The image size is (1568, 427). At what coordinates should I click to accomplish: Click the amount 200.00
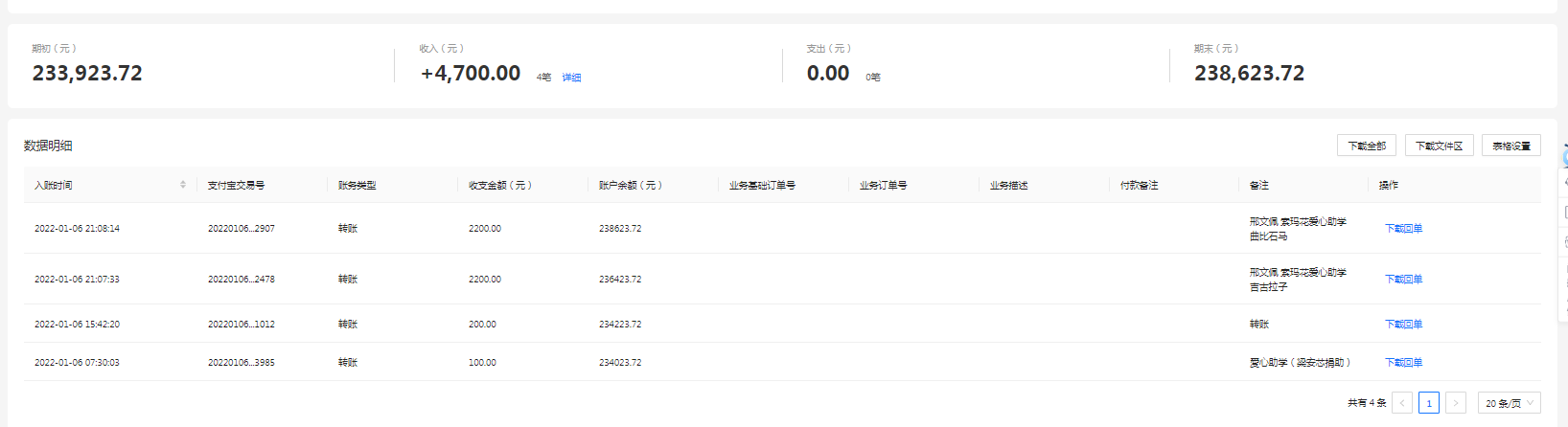click(482, 325)
